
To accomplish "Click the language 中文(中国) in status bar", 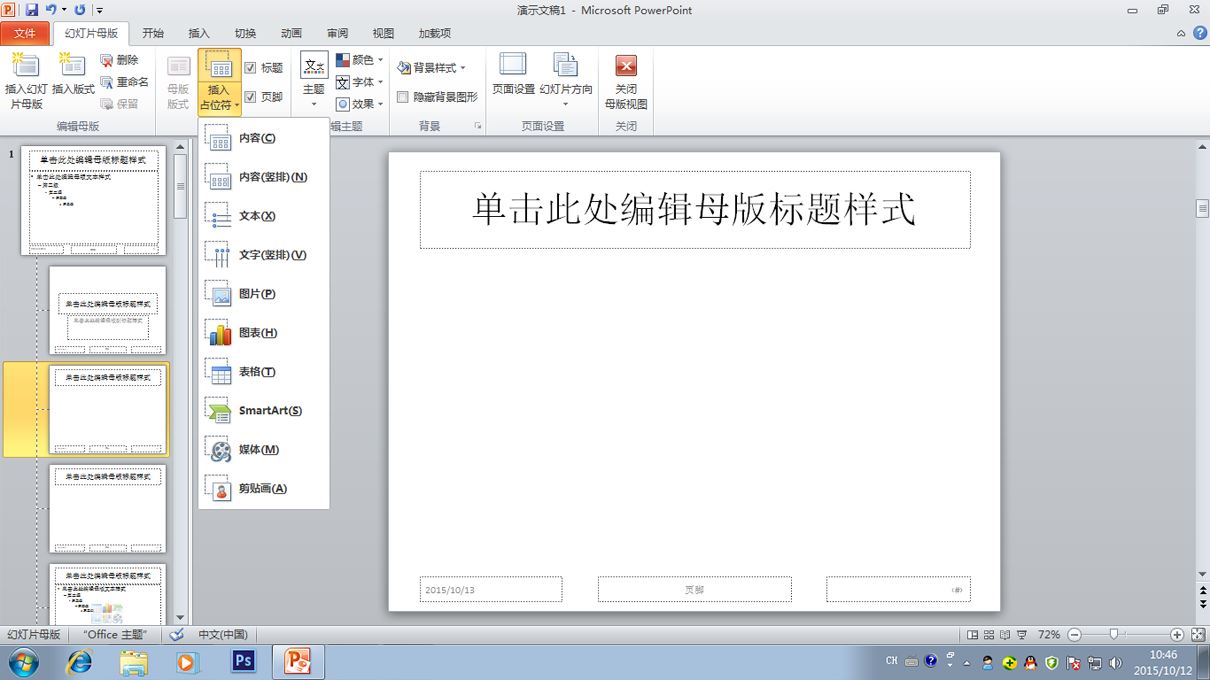I will click(222, 635).
